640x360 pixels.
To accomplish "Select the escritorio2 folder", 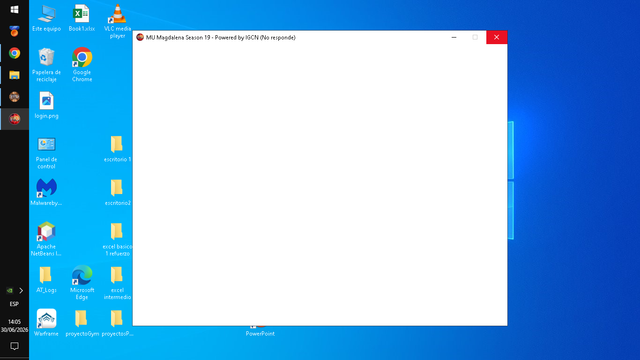I will (117, 192).
